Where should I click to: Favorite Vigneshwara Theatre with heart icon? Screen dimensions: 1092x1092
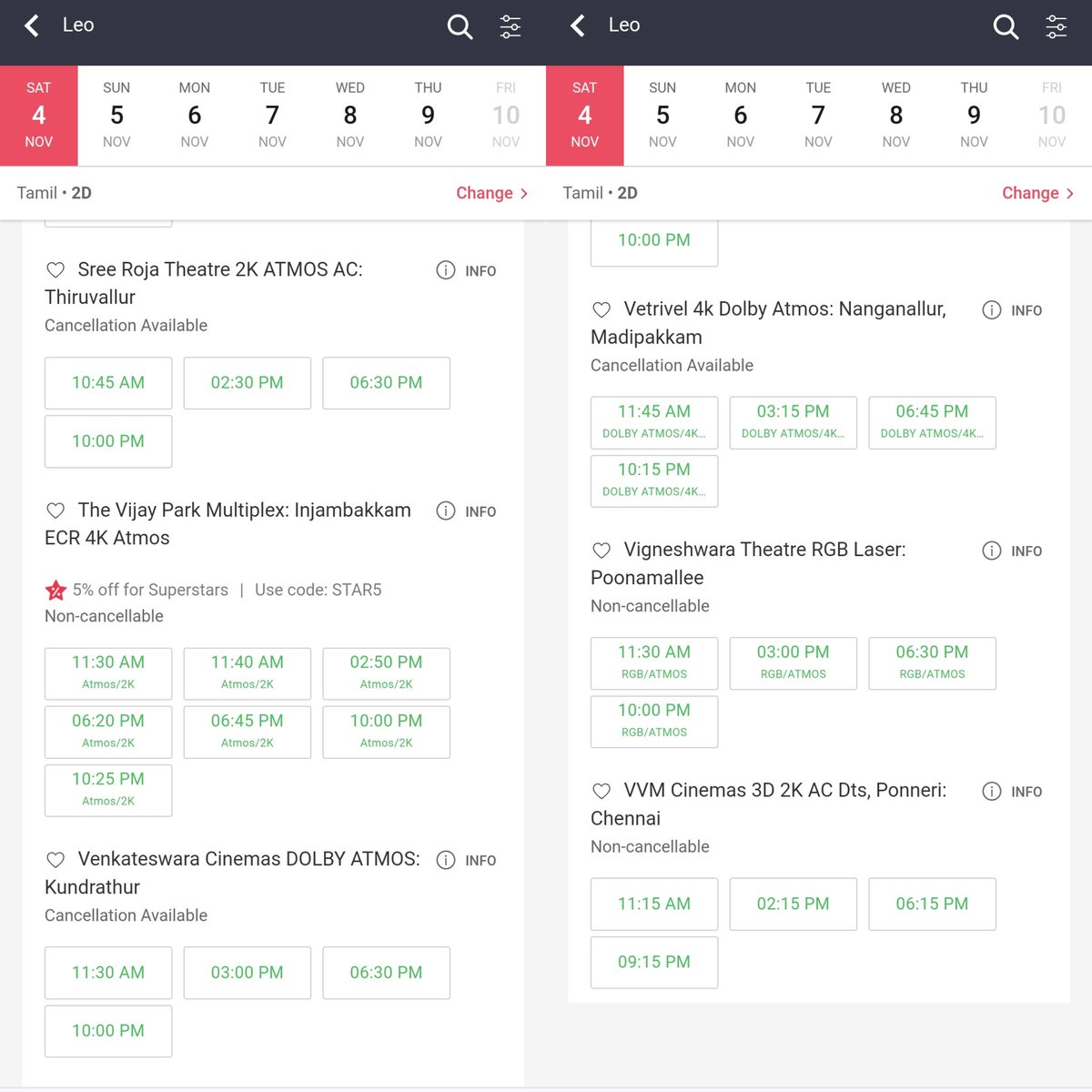(602, 551)
